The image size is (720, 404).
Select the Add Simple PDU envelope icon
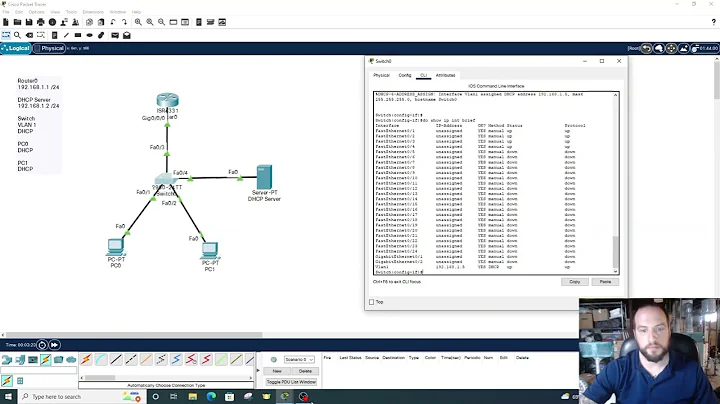[115, 35]
